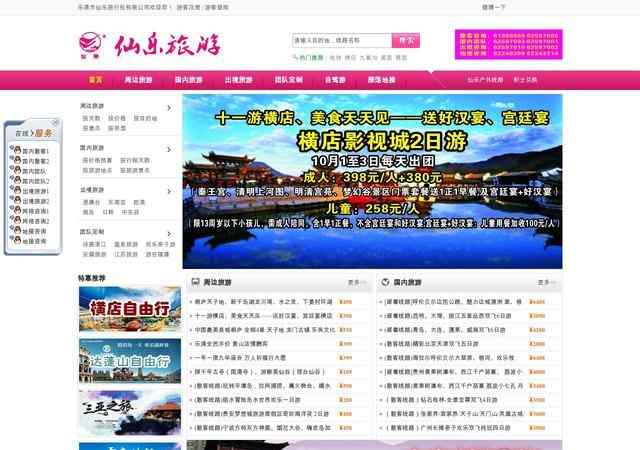Open the 东南亚 link under 出境旅游
This screenshot has height=450, width=640.
(x=117, y=202)
